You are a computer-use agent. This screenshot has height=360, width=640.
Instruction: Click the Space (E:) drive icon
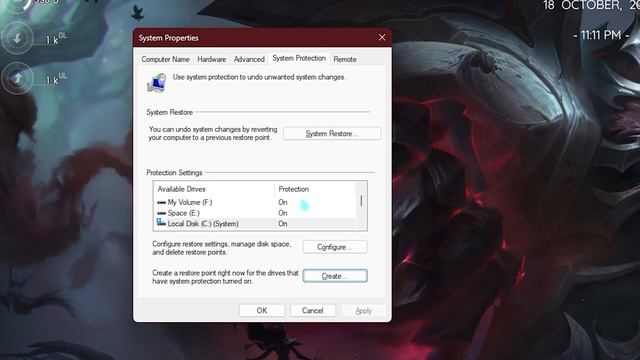(161, 213)
